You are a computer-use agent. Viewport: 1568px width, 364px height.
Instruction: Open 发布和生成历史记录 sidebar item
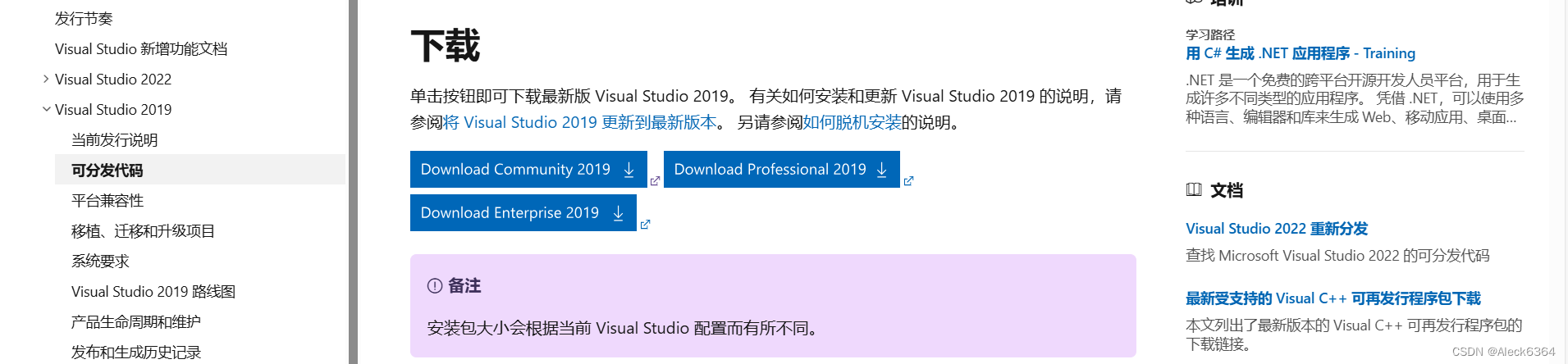(136, 353)
